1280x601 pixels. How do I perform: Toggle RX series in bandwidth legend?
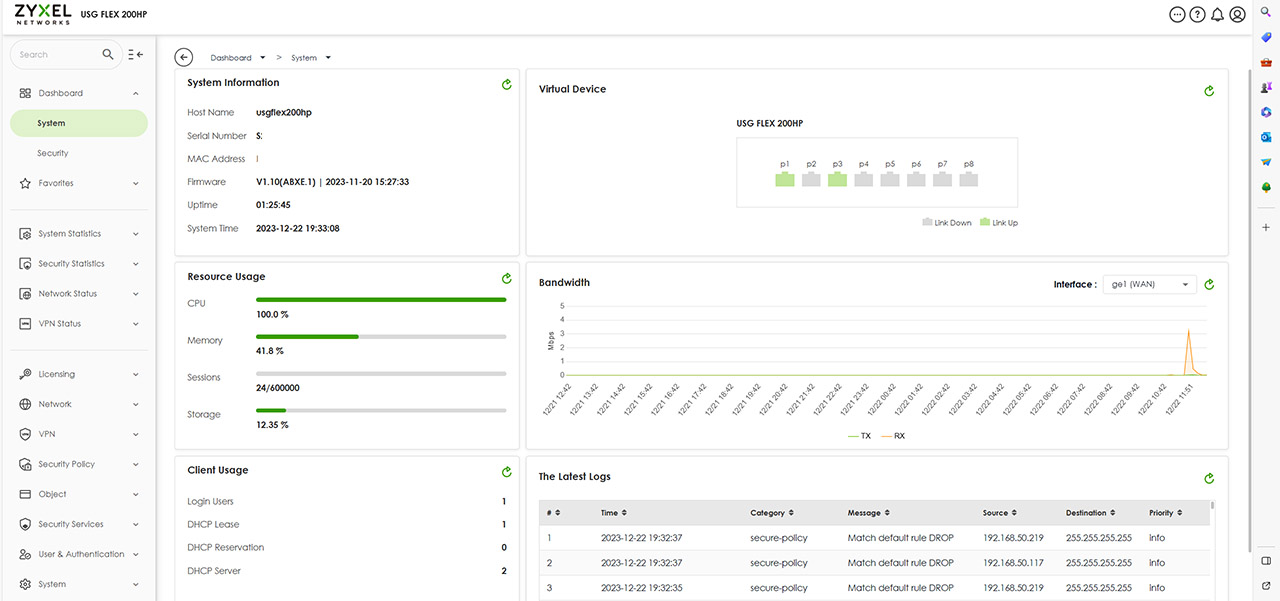[892, 436]
